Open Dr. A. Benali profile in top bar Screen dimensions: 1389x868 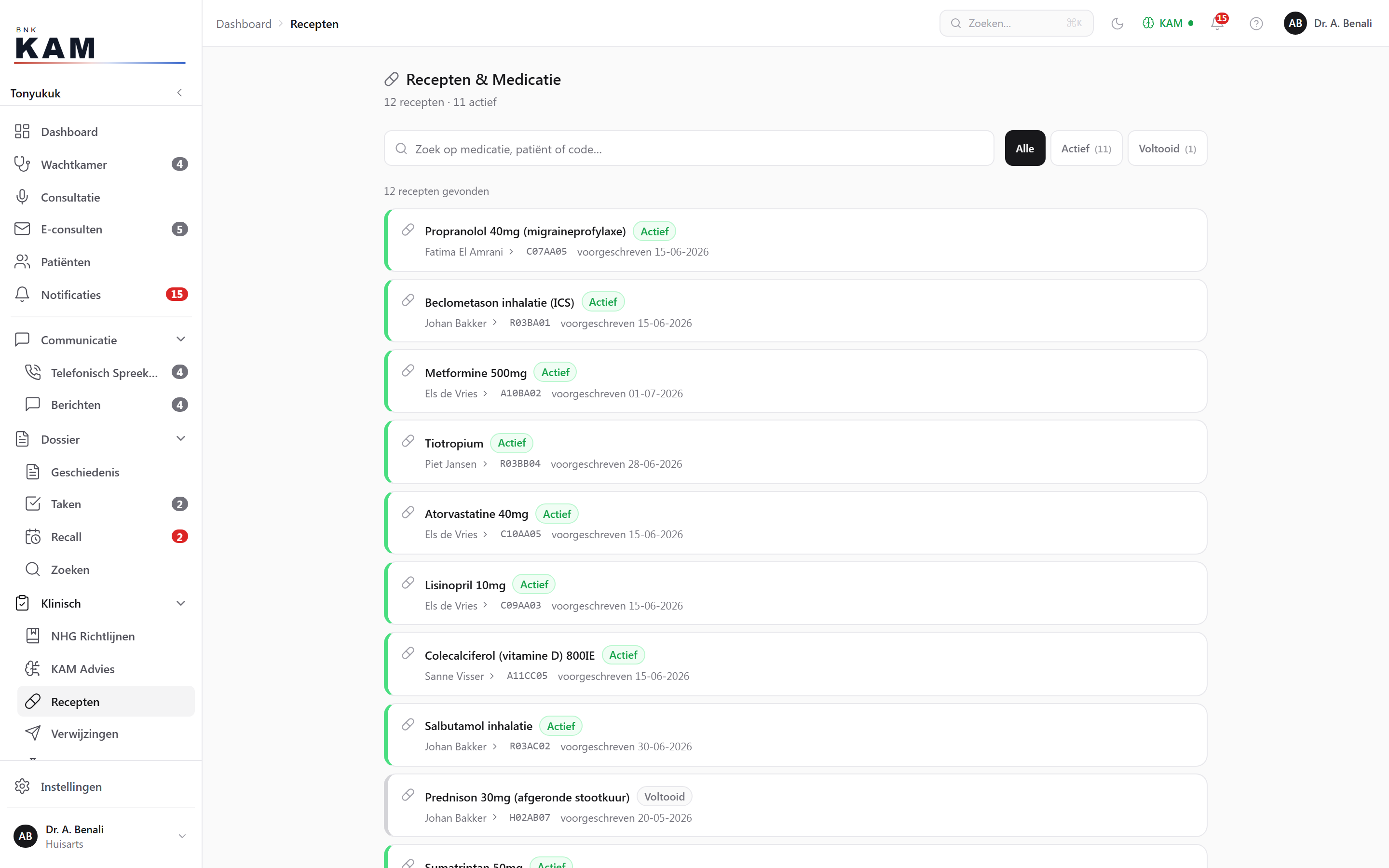coord(1328,24)
